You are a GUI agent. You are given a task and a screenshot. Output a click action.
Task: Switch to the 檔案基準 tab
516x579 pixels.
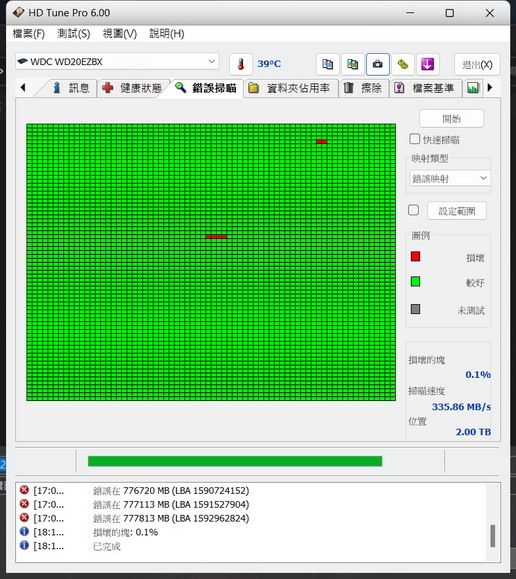(x=426, y=88)
